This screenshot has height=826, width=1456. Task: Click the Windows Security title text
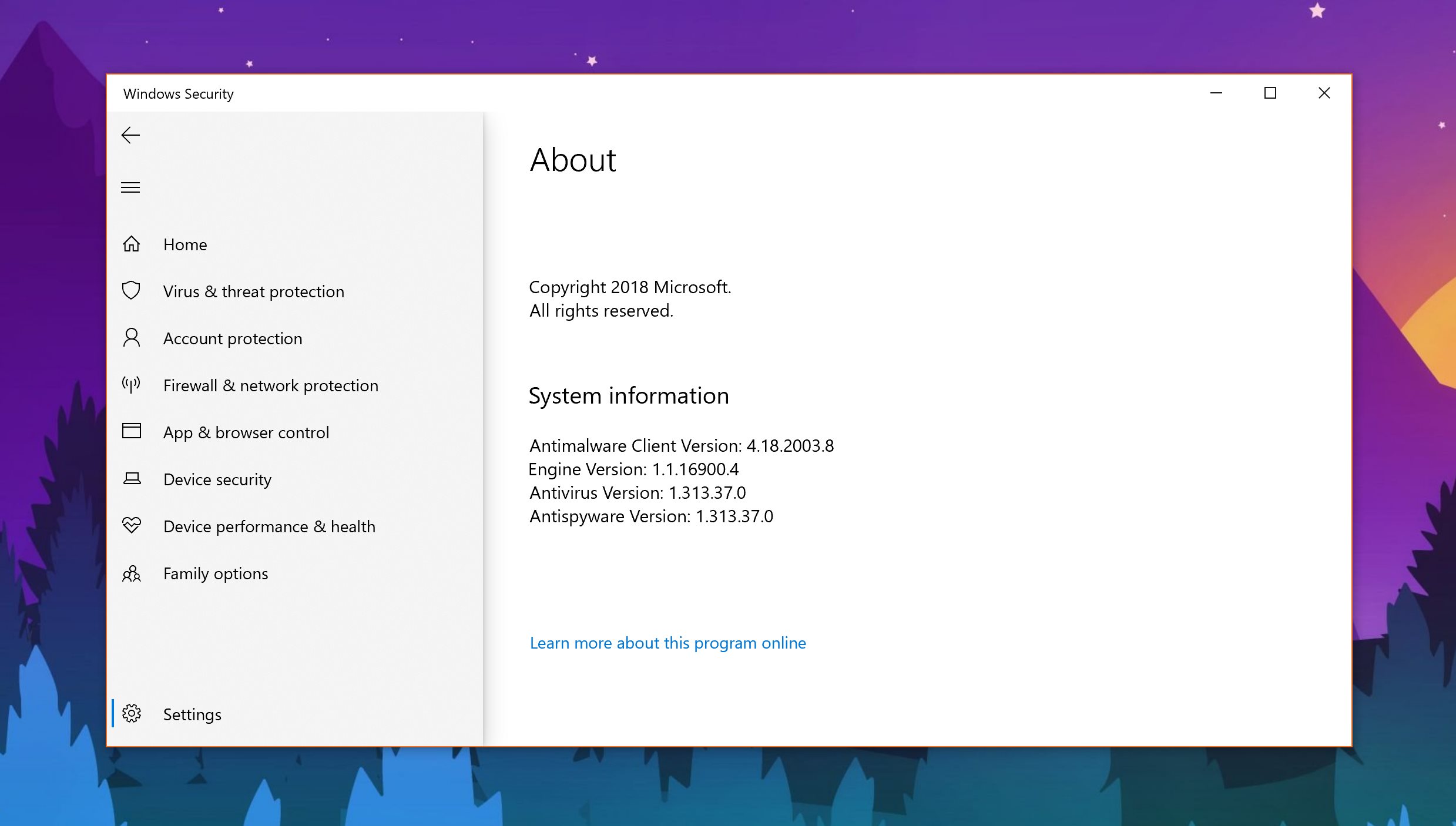(x=179, y=94)
